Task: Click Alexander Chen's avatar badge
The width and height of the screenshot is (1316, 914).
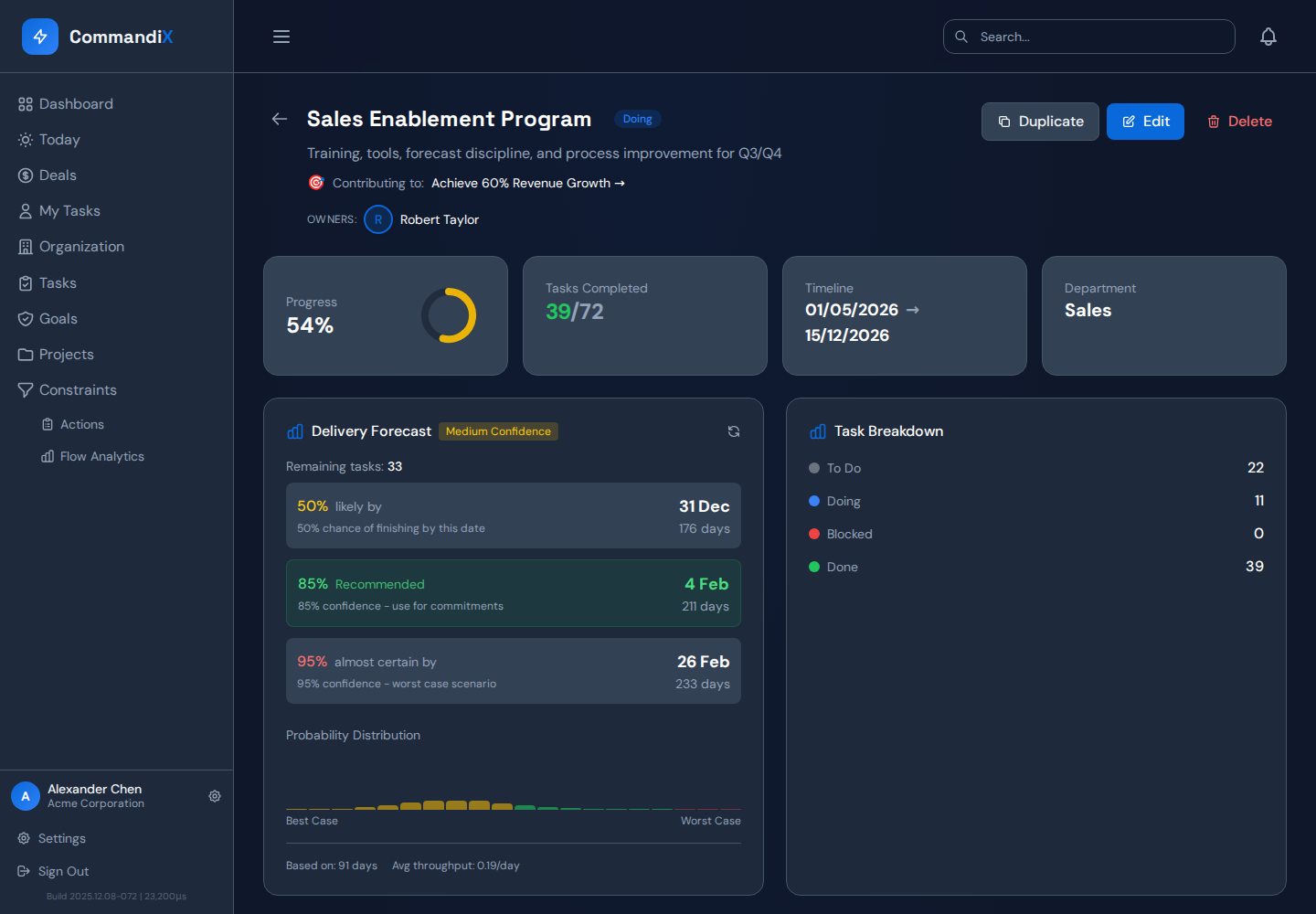Action: coord(26,796)
